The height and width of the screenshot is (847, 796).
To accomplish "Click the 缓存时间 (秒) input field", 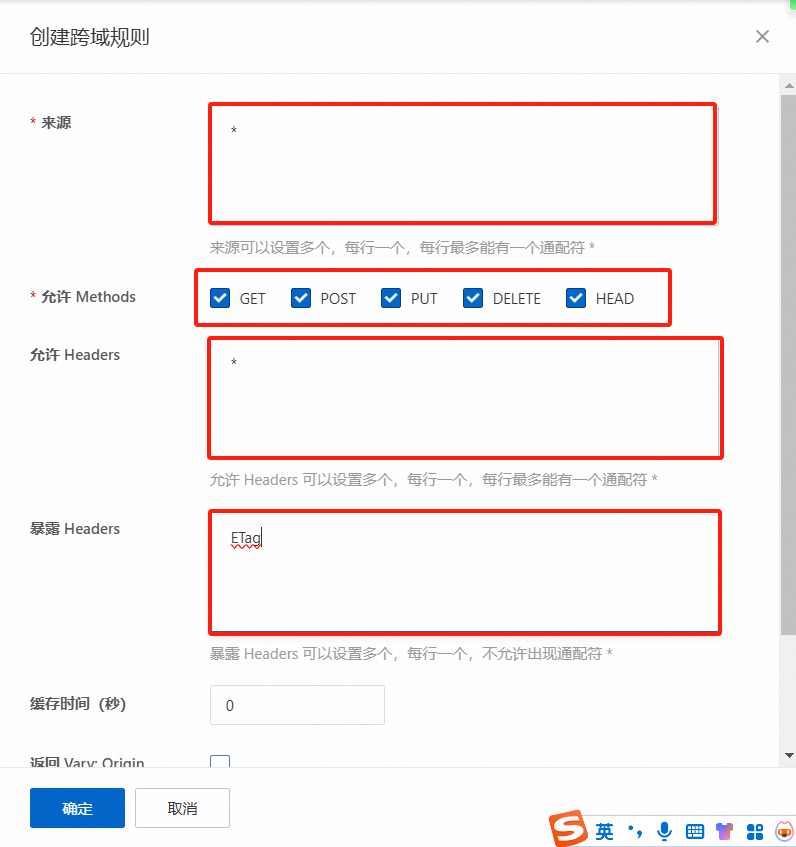I will 297,705.
